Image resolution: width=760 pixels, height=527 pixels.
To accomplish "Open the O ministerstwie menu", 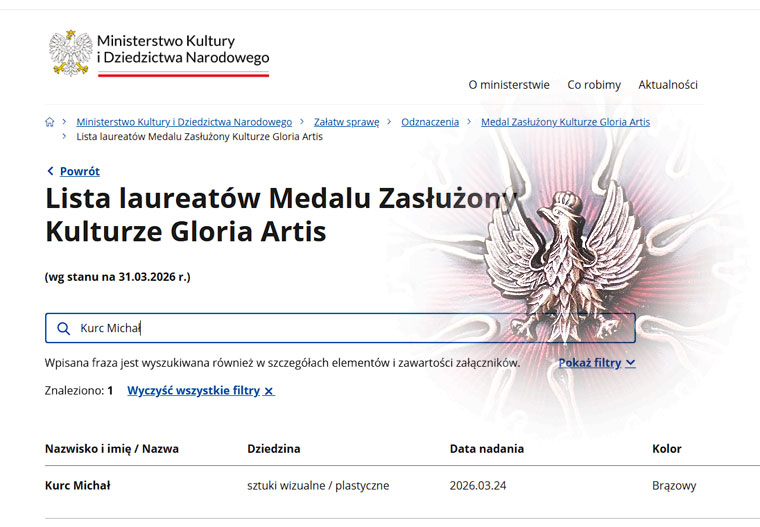I will (508, 85).
